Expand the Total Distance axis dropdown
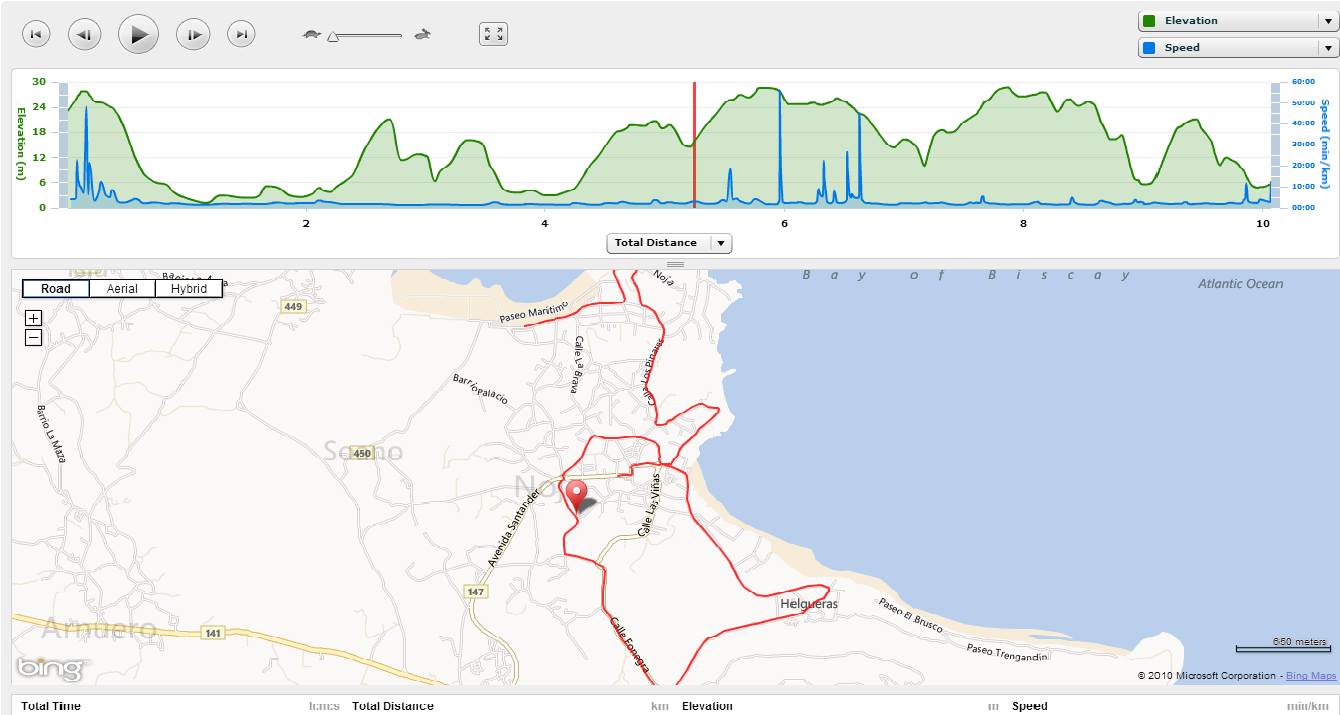Screen dimensions: 1340x715 tap(720, 243)
